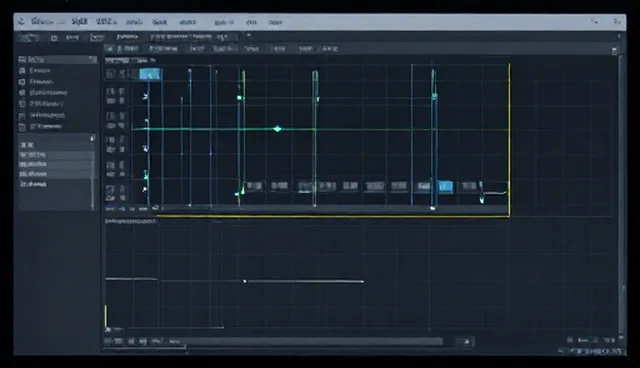Click the square outline icon in the upper toolbar
Viewport: 640px width, 368px height.
[x=54, y=38]
